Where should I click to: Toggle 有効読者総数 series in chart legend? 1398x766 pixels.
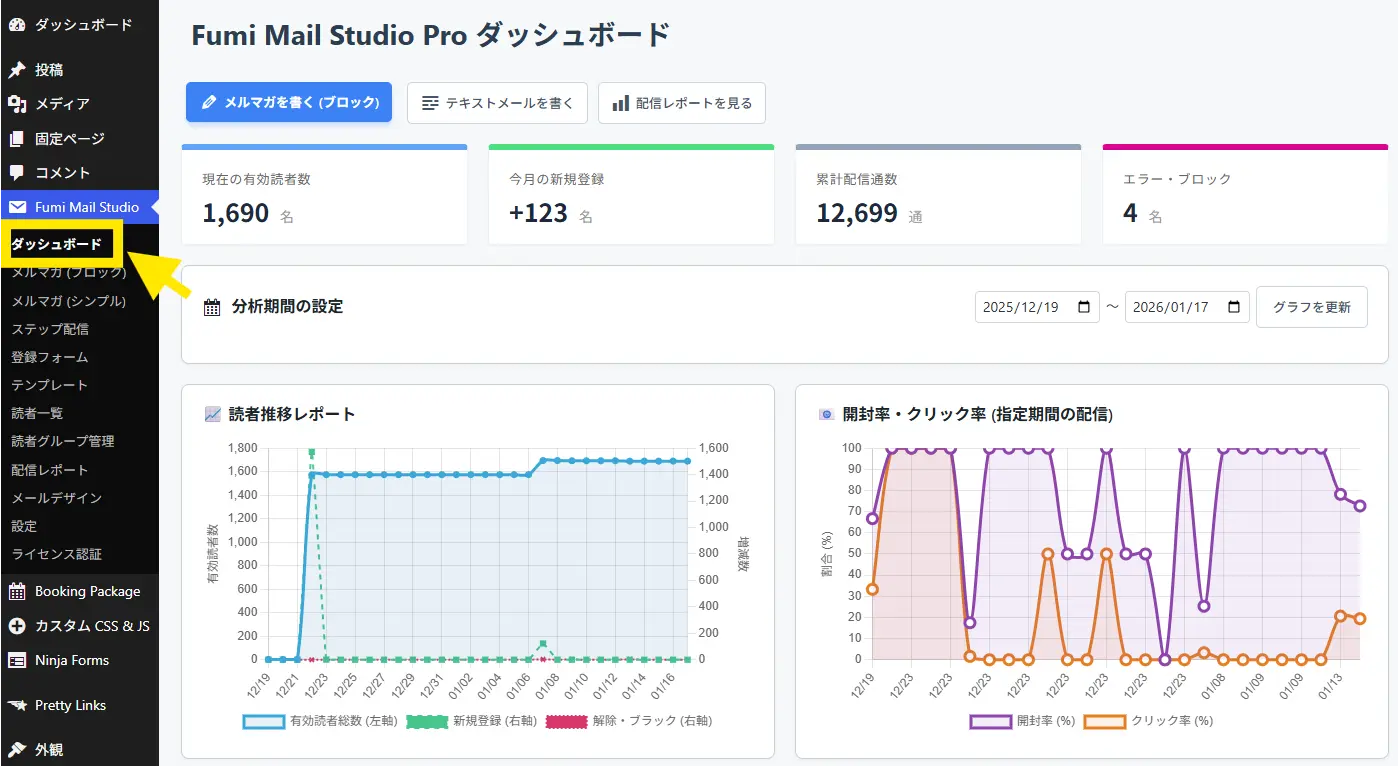(x=264, y=721)
